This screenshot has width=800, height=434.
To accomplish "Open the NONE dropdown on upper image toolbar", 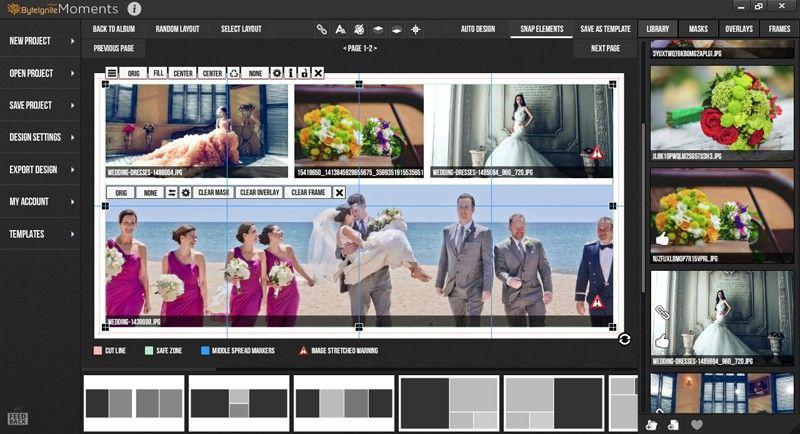I will point(256,73).
